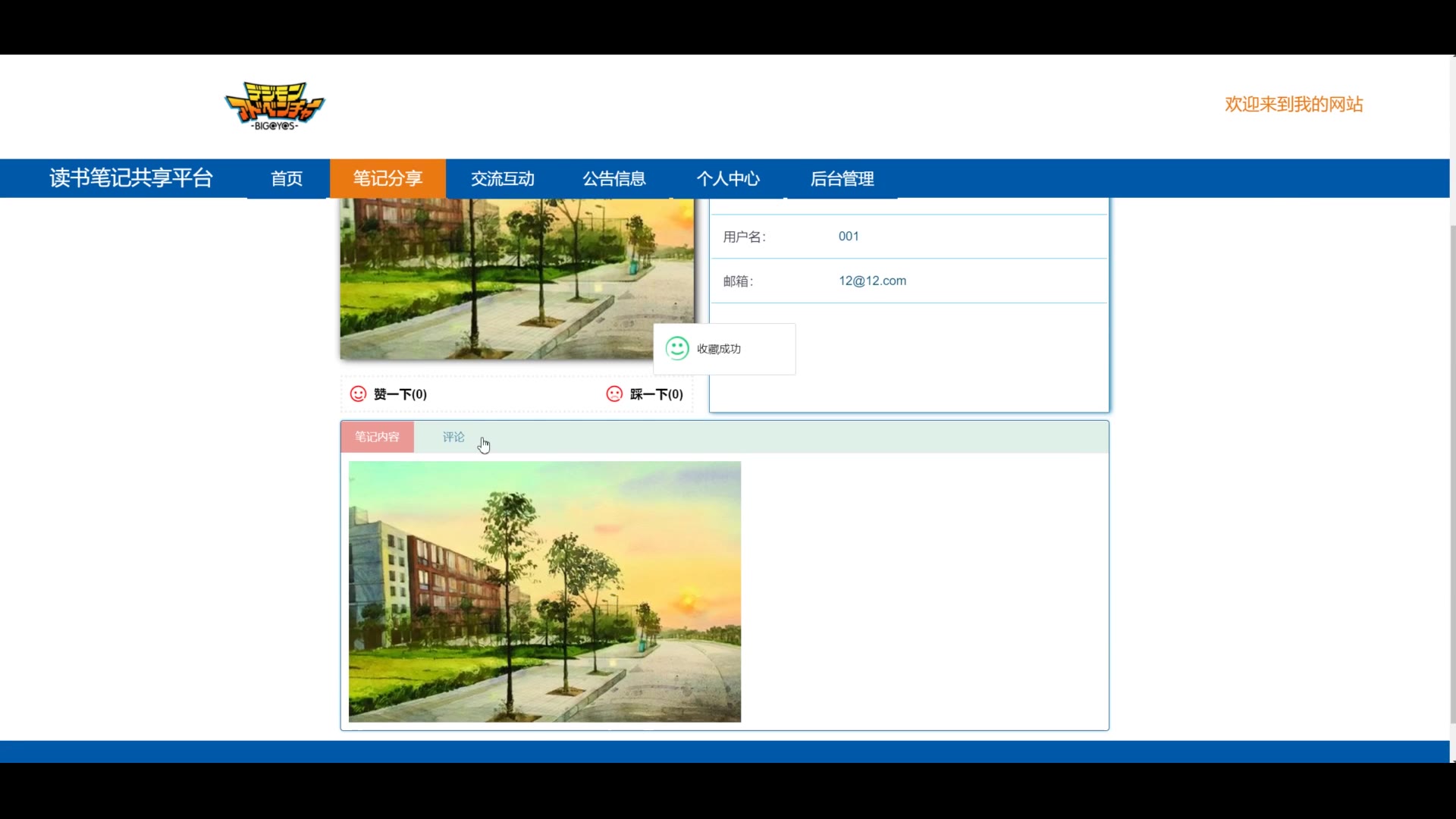This screenshot has height=819, width=1456.
Task: Click the Digimon Adventure site logo
Action: tap(275, 105)
